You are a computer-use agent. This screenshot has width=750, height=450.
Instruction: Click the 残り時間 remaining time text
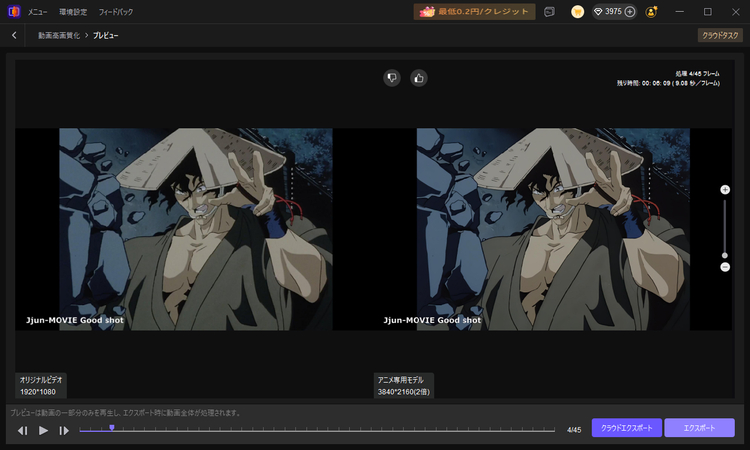668,83
